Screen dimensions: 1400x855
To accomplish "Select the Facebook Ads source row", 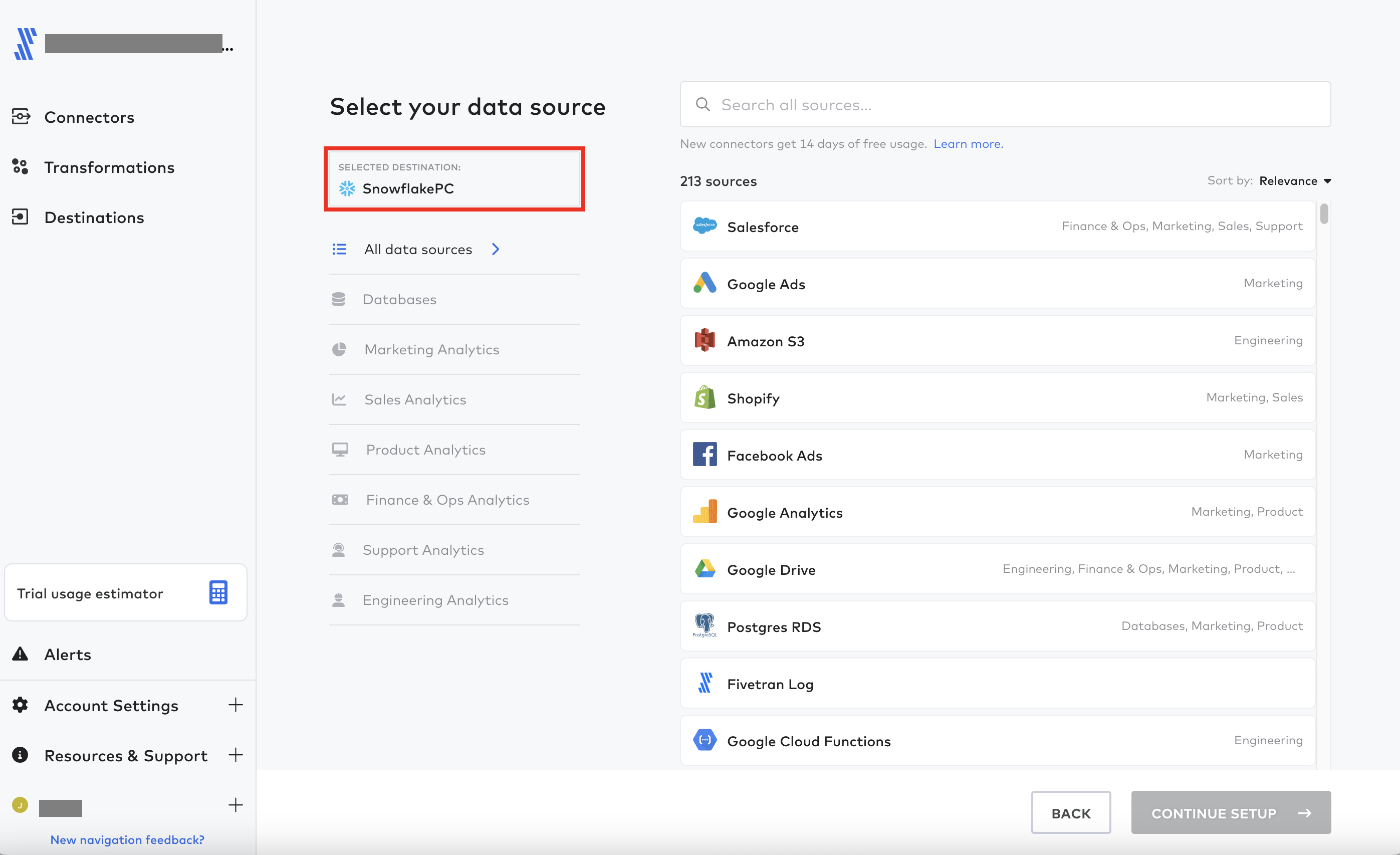I will point(998,455).
